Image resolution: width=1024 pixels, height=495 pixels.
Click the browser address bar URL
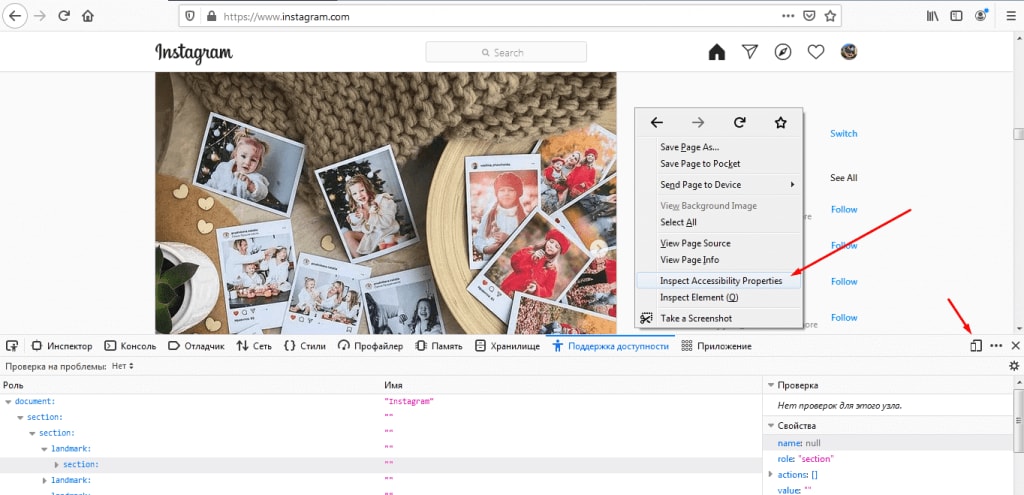point(287,17)
